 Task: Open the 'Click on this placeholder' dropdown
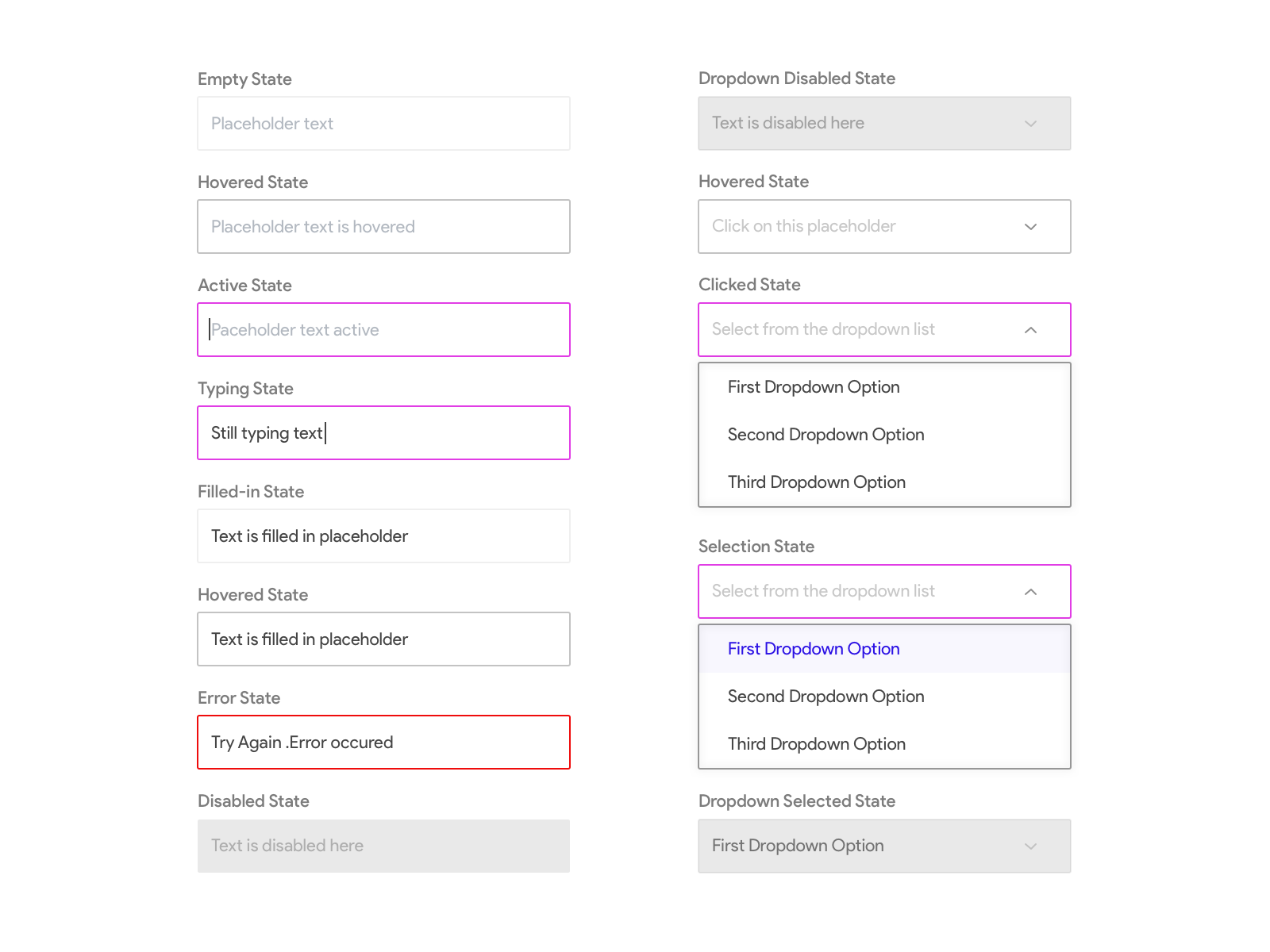point(883,226)
